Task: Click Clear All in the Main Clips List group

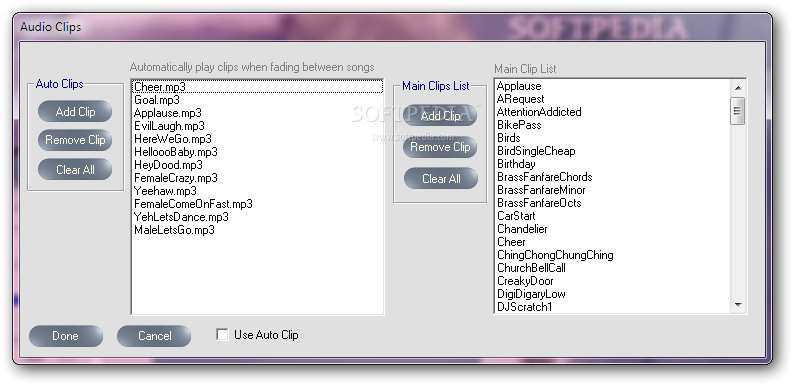Action: 440,179
